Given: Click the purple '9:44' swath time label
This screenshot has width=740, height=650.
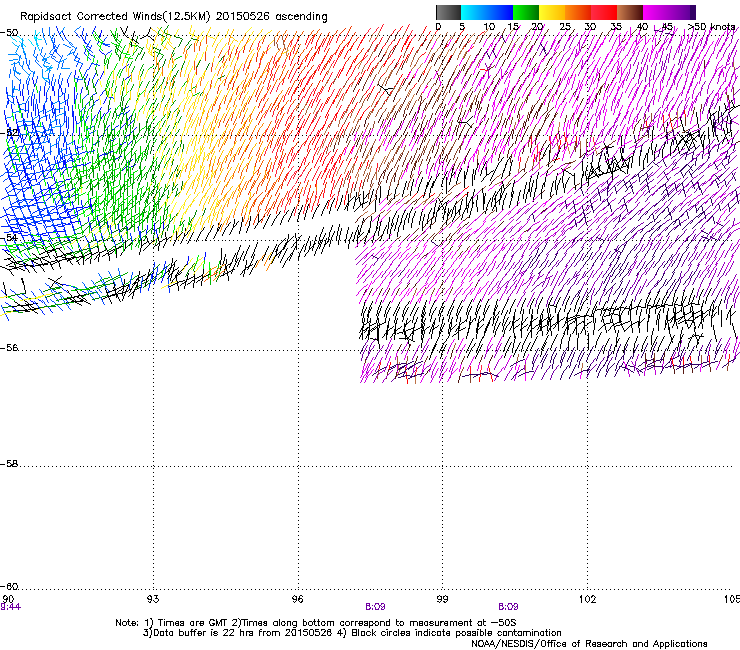Looking at the screenshot, I should pyautogui.click(x=10, y=607).
